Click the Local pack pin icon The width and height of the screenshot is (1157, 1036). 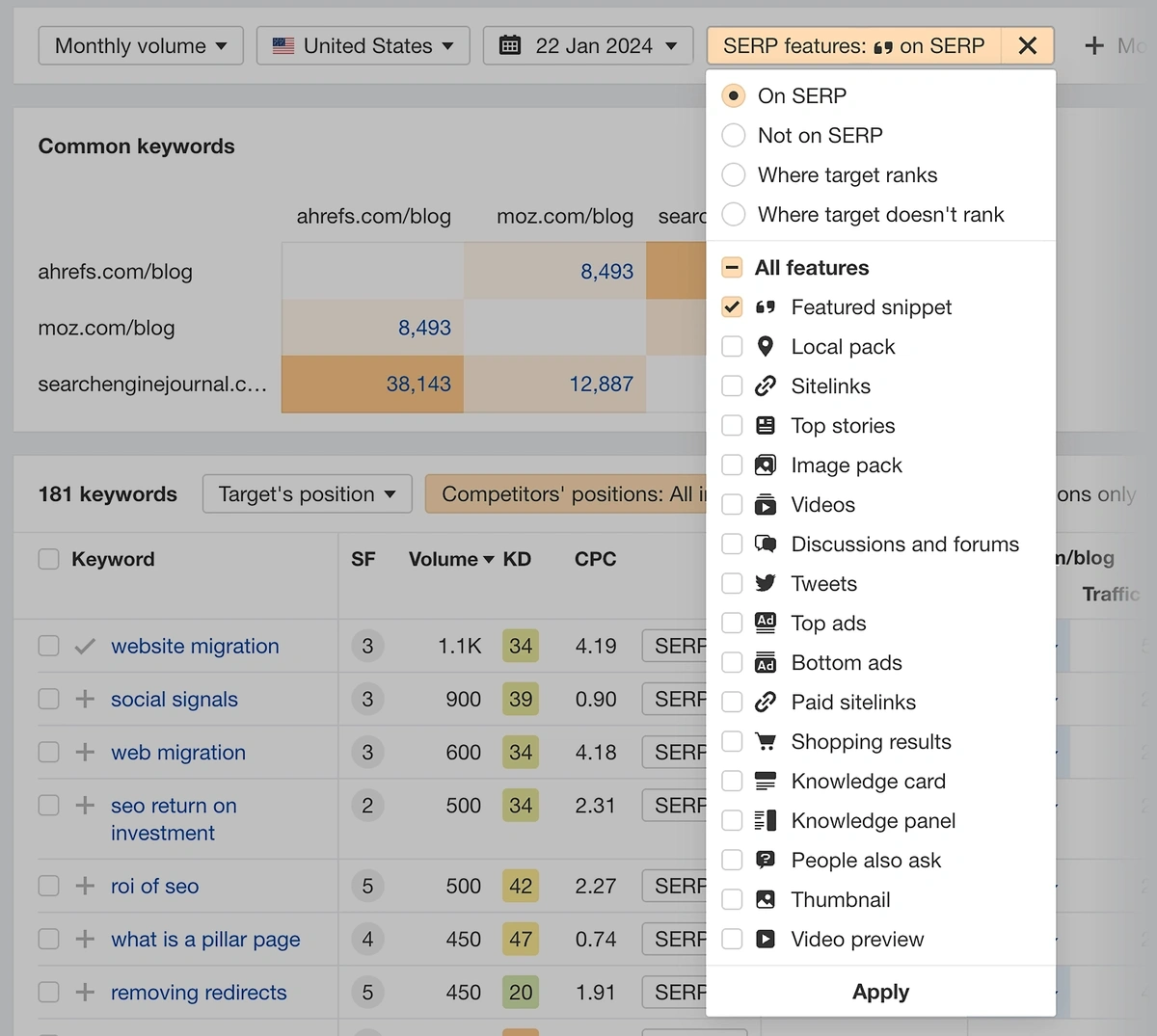coord(766,347)
